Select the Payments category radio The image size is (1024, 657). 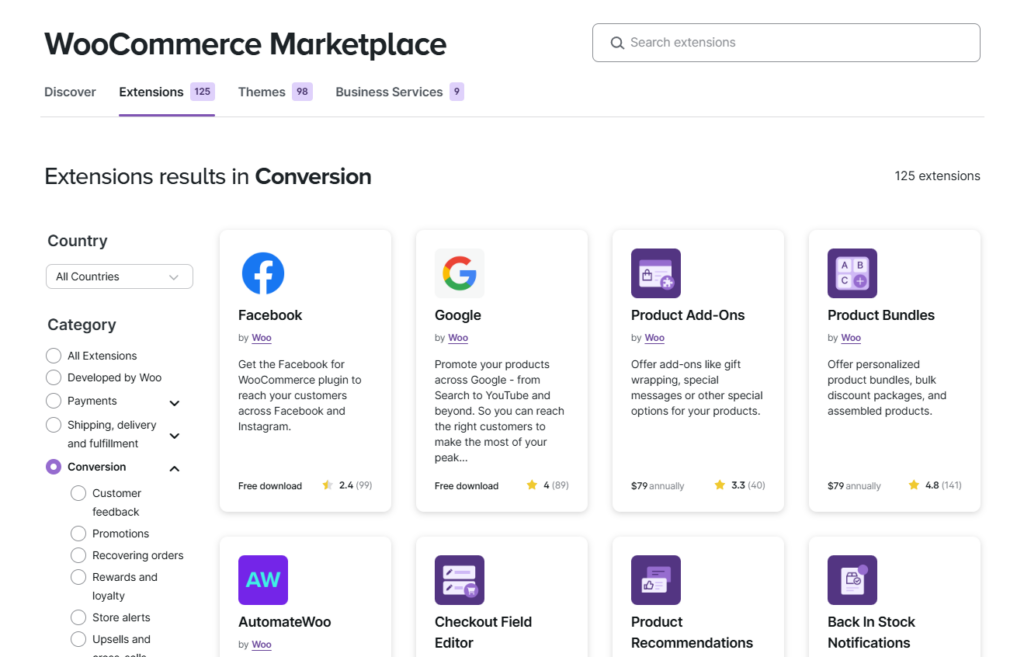click(x=54, y=400)
